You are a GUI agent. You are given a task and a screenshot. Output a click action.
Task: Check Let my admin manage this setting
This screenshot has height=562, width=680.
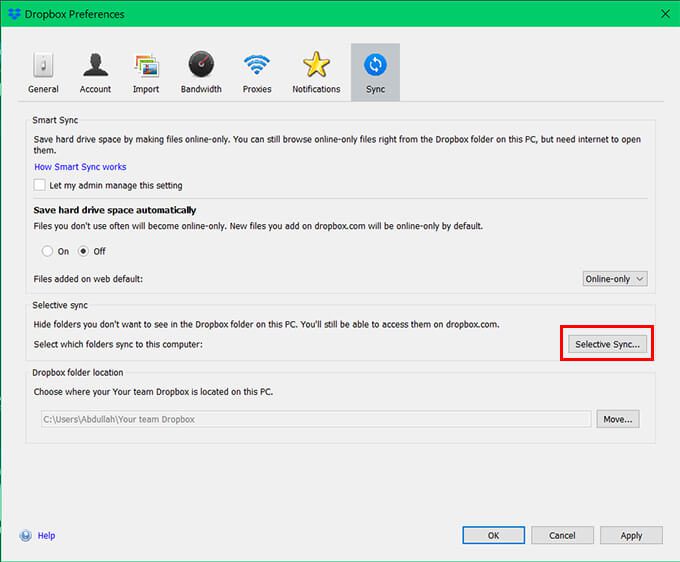pyautogui.click(x=39, y=185)
